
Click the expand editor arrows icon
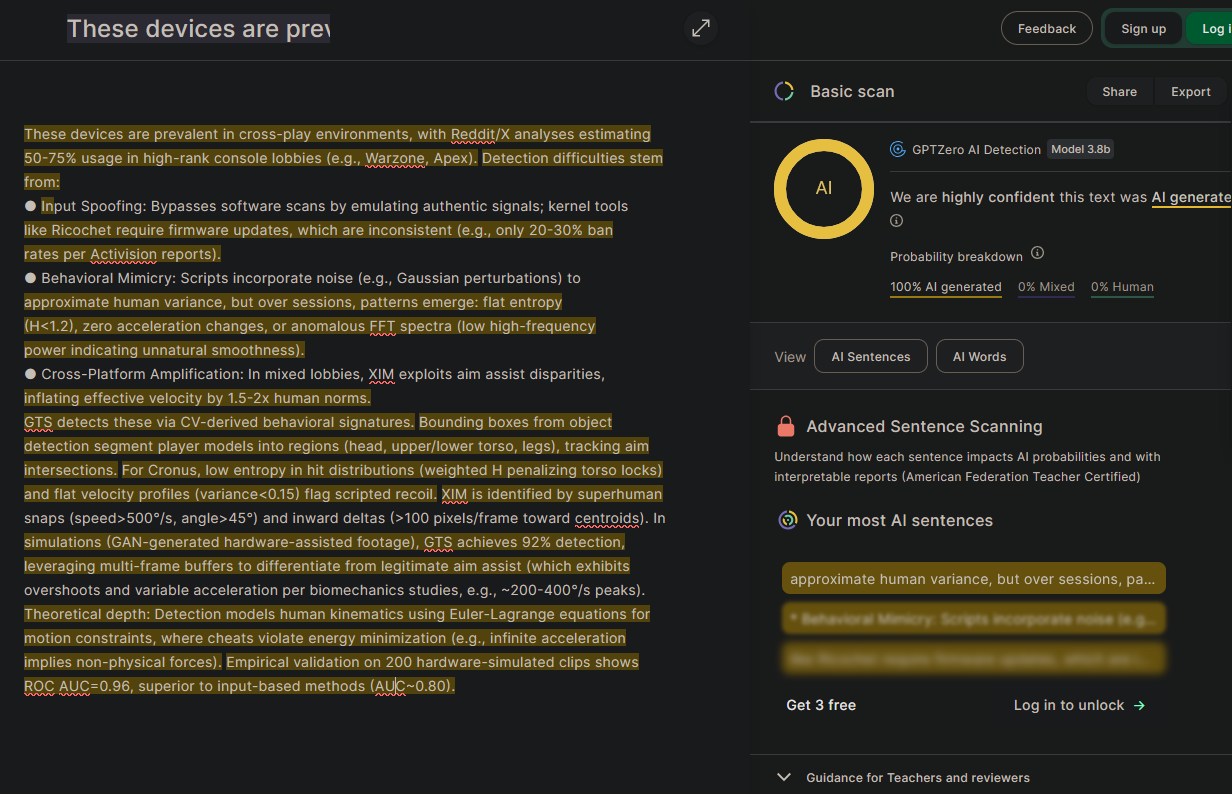pos(701,28)
